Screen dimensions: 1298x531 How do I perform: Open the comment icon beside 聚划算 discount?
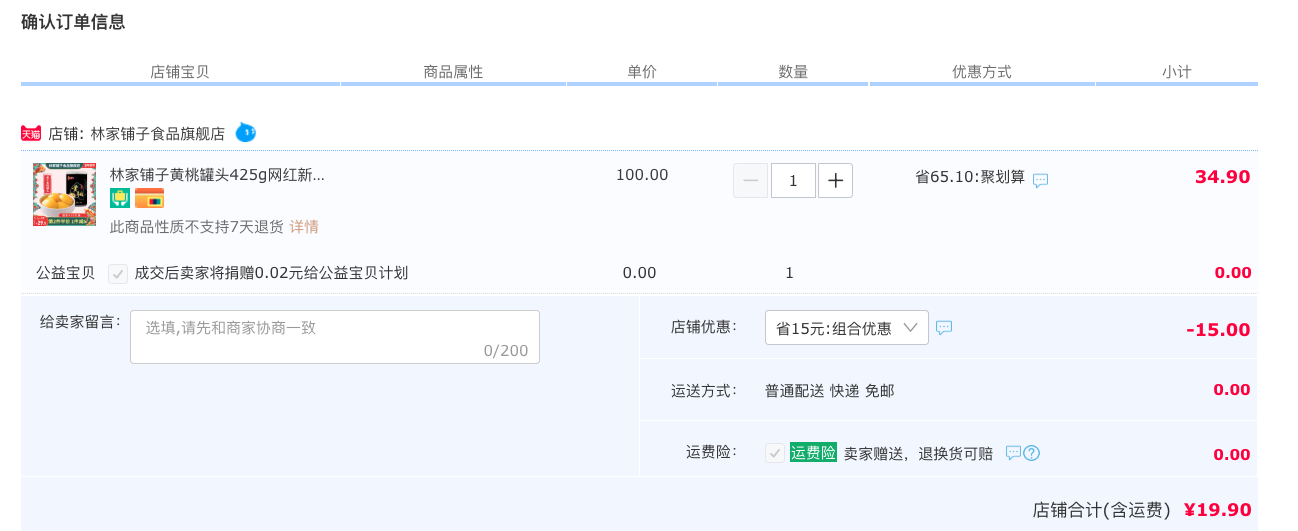[x=1040, y=180]
